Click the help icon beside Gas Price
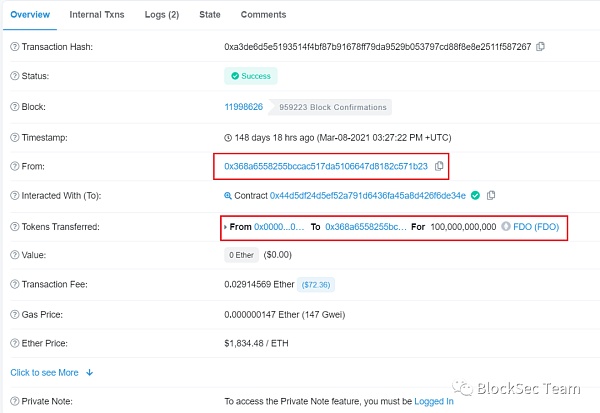Image resolution: width=600 pixels, height=413 pixels. tap(14, 313)
